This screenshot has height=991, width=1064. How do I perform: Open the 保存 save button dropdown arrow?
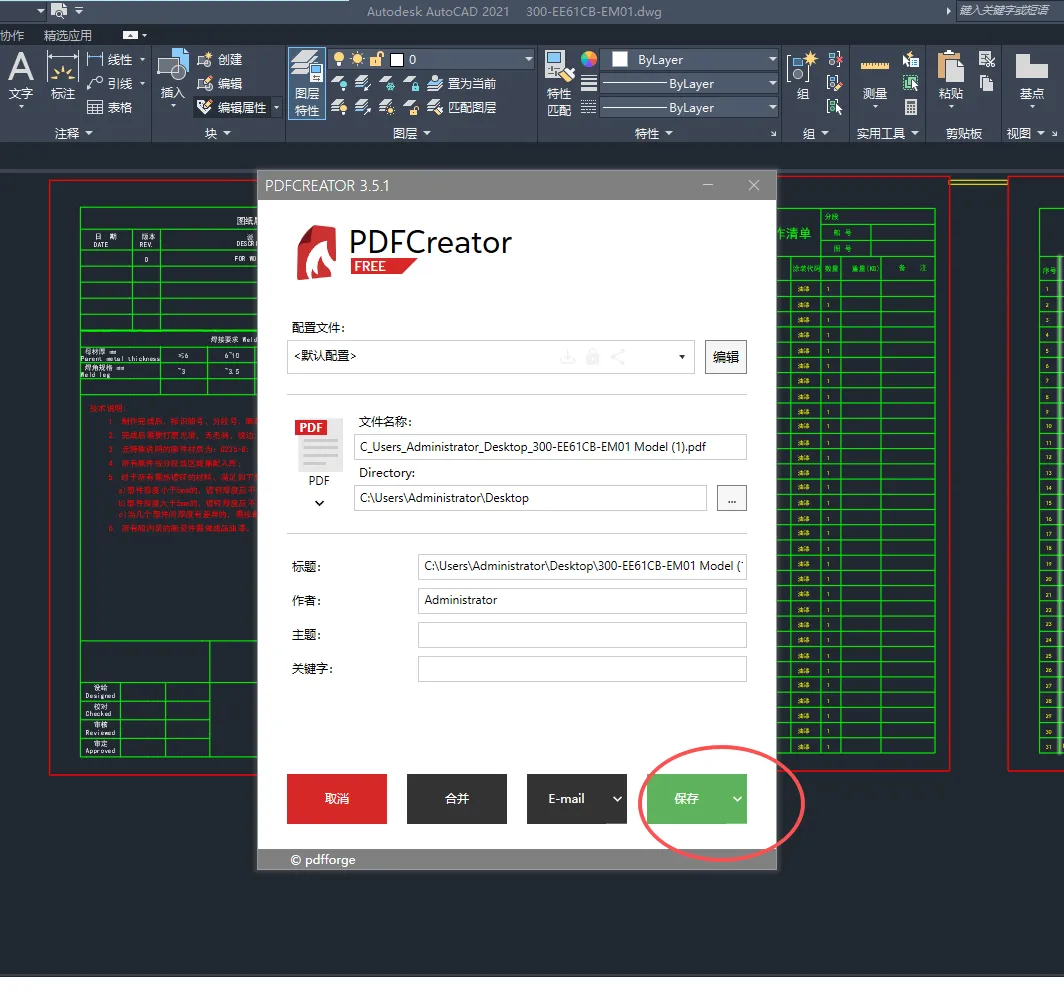click(737, 799)
